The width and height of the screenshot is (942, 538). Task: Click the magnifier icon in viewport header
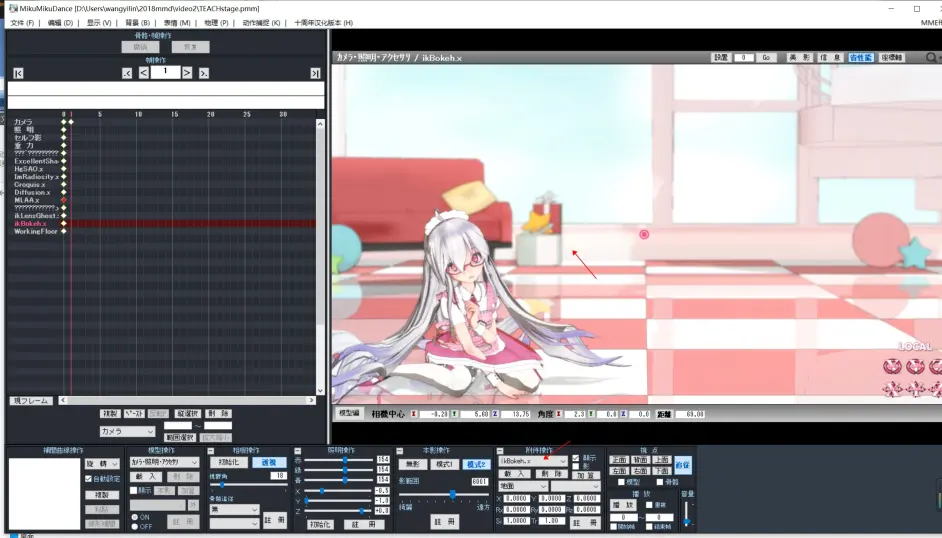click(x=931, y=57)
